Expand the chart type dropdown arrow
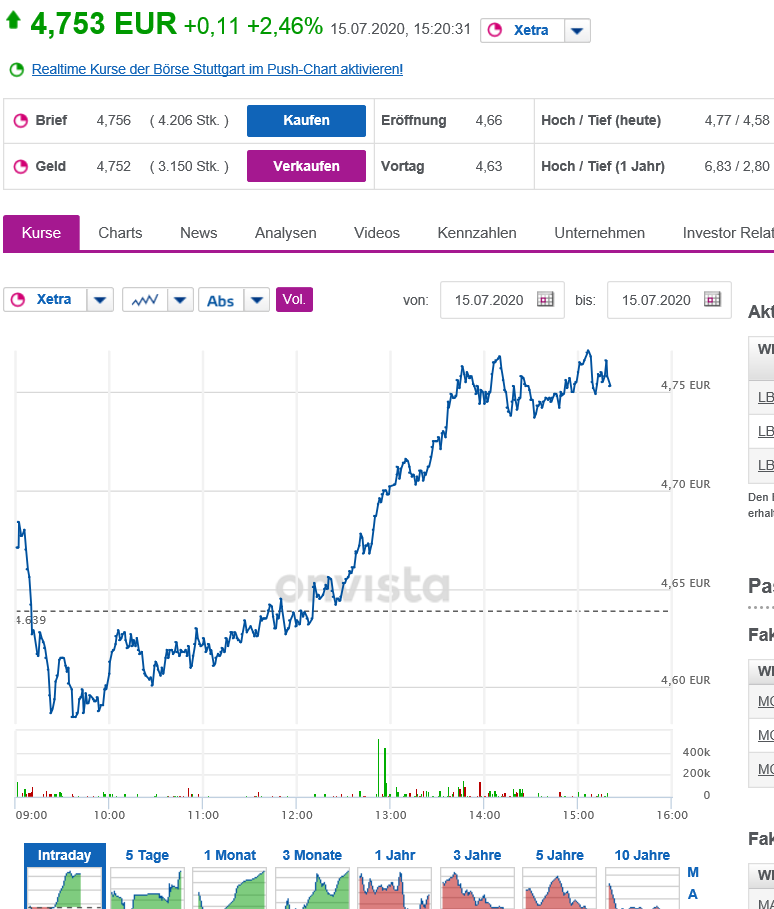 pos(180,300)
